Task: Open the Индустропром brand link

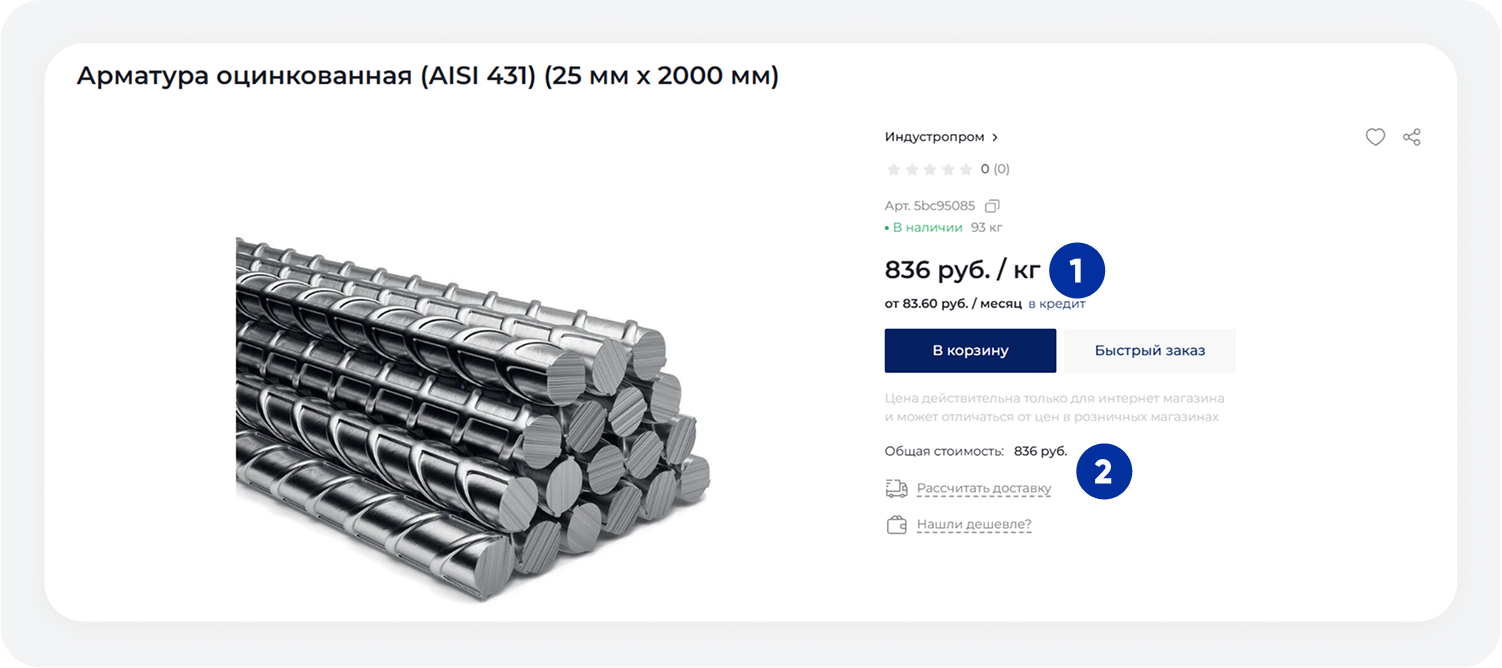Action: click(935, 137)
